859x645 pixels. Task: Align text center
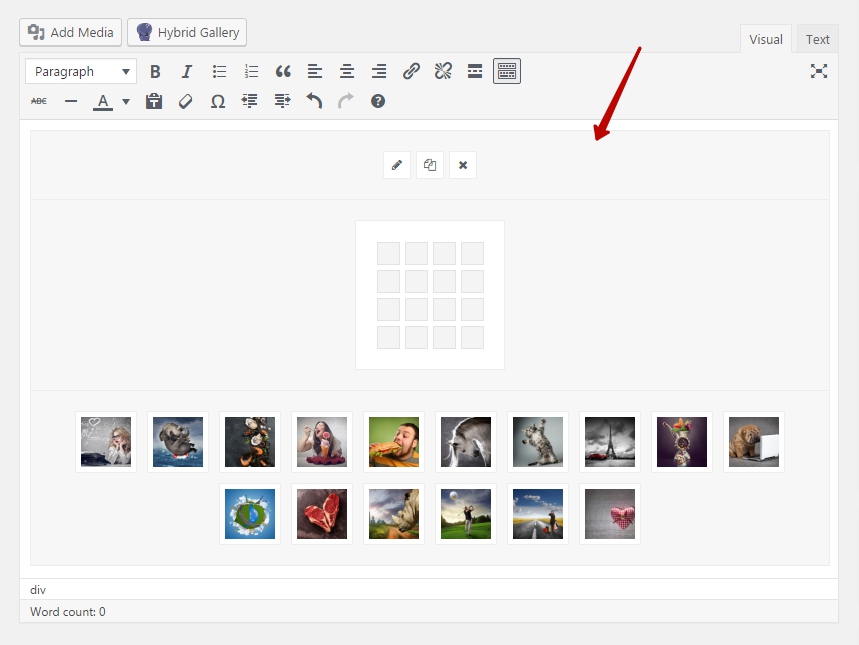click(347, 71)
